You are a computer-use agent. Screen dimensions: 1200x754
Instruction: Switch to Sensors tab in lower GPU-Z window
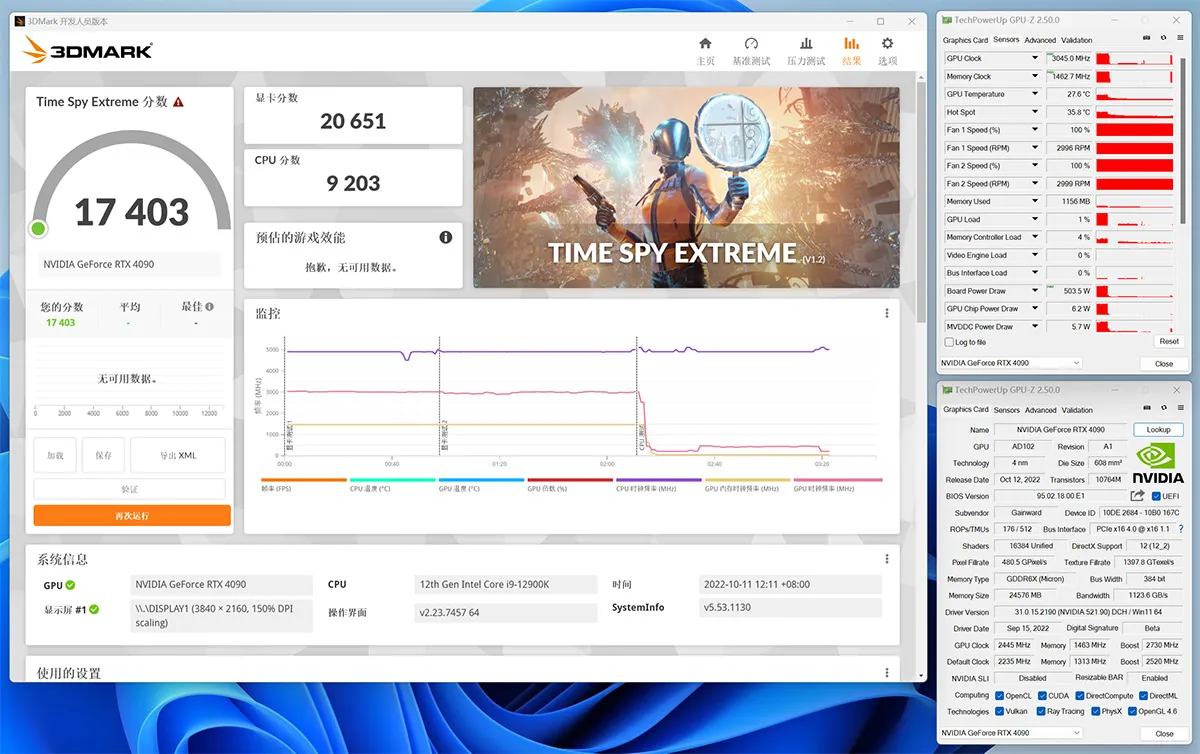tap(1006, 410)
